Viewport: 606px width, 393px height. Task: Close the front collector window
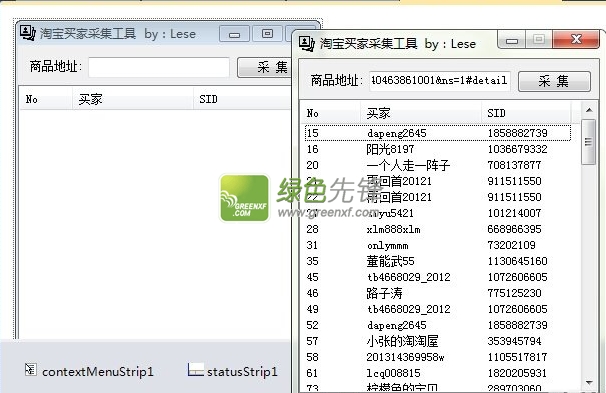point(576,40)
